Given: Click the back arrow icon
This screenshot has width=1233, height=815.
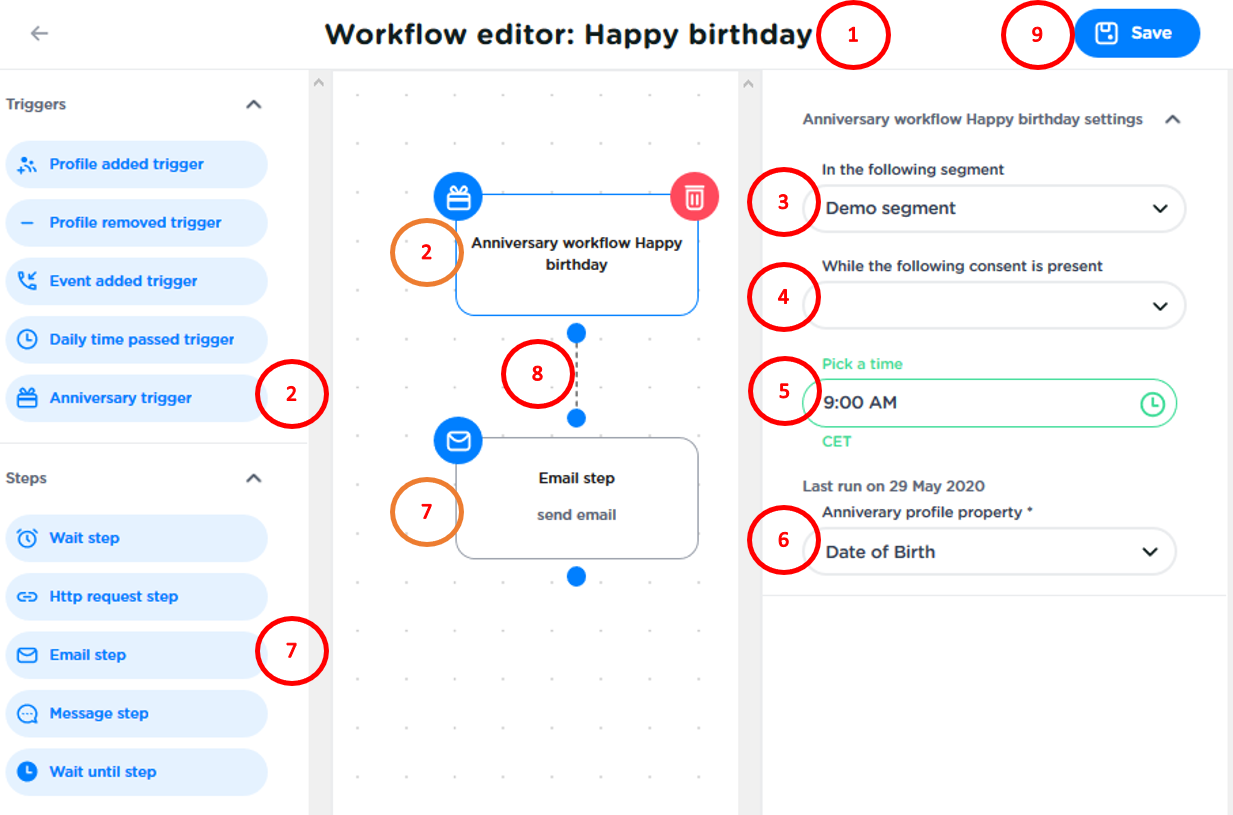Looking at the screenshot, I should click(39, 33).
